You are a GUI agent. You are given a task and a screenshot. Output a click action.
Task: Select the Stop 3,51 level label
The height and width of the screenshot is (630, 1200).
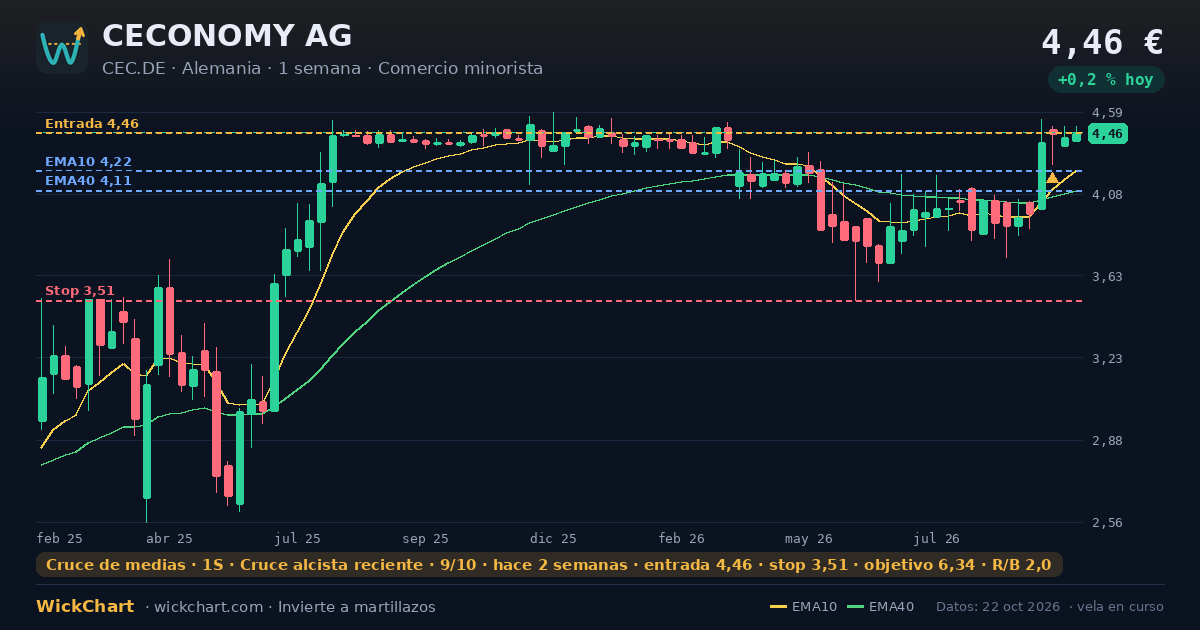click(80, 291)
